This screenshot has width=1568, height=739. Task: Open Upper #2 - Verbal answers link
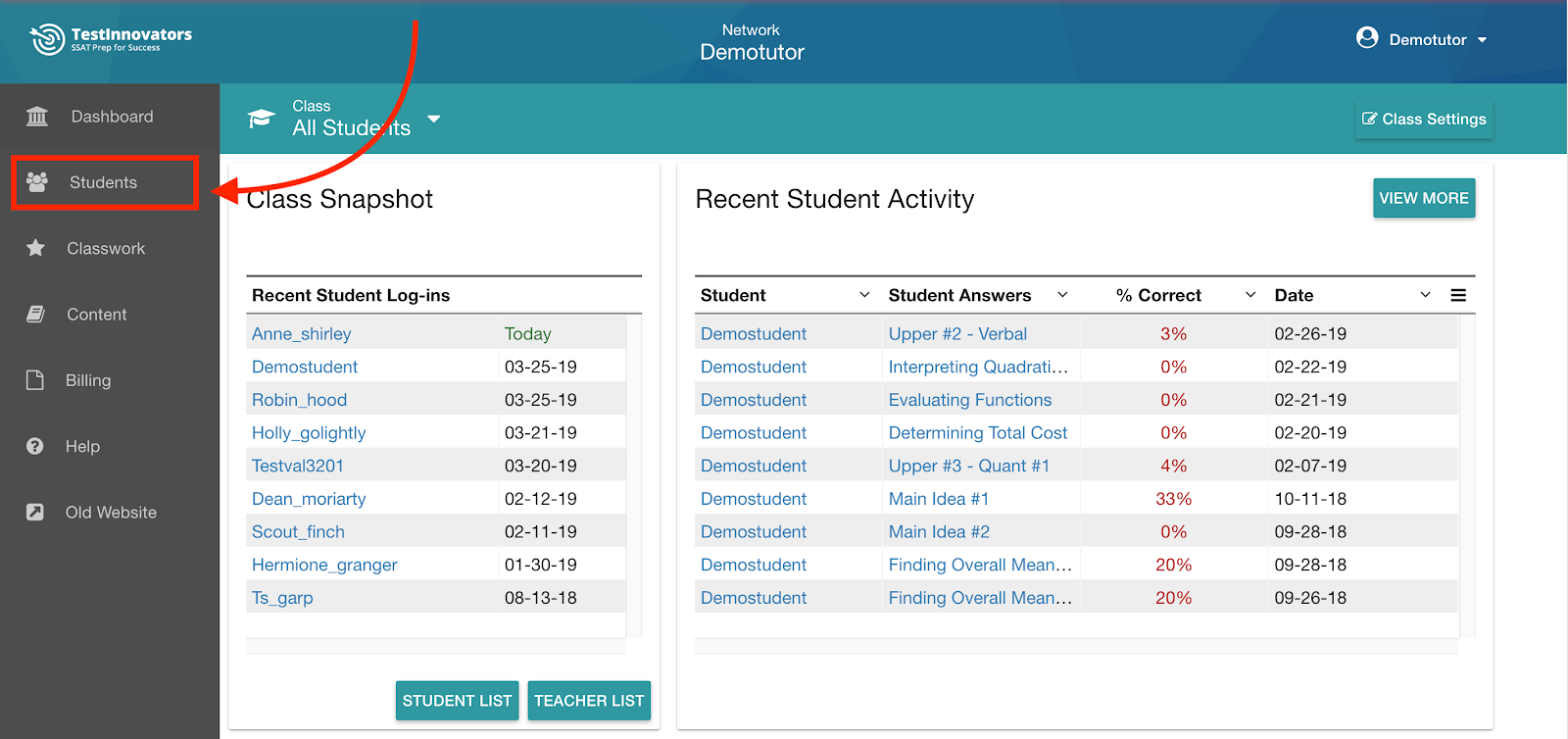[x=957, y=334]
